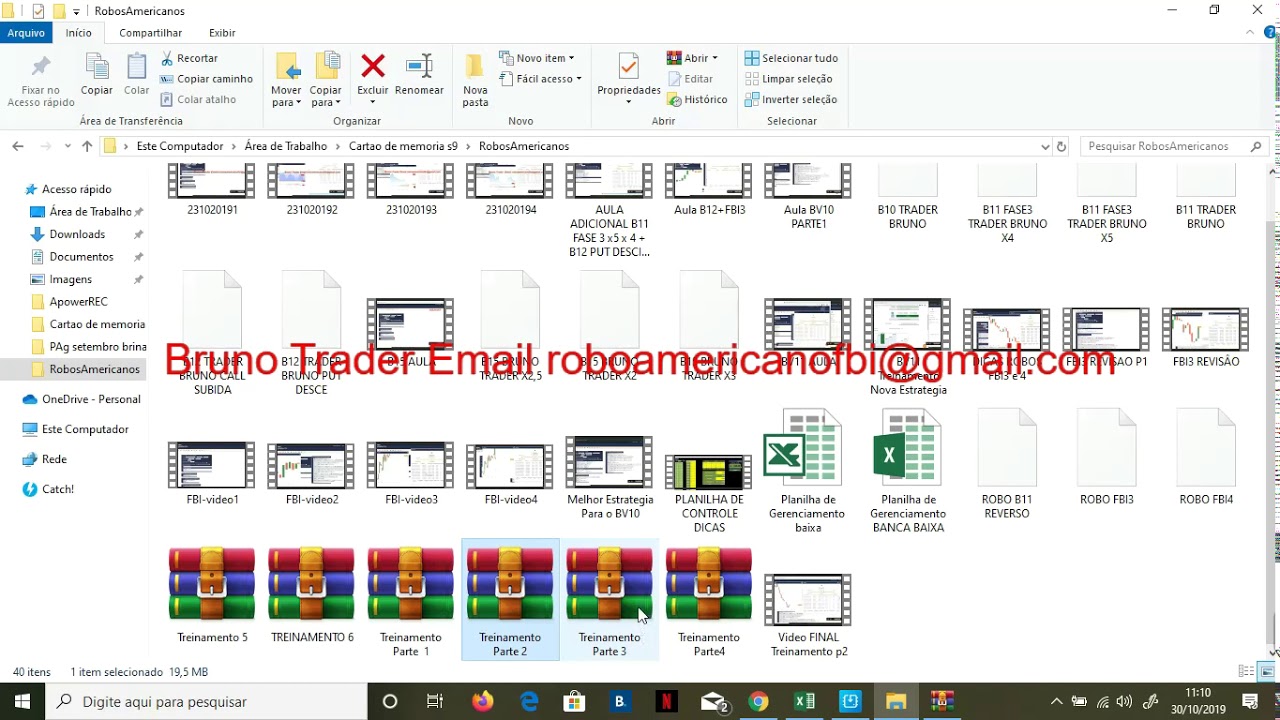Select the Treinamento Parte 1 archive
The width and height of the screenshot is (1280, 720).
coord(411,600)
